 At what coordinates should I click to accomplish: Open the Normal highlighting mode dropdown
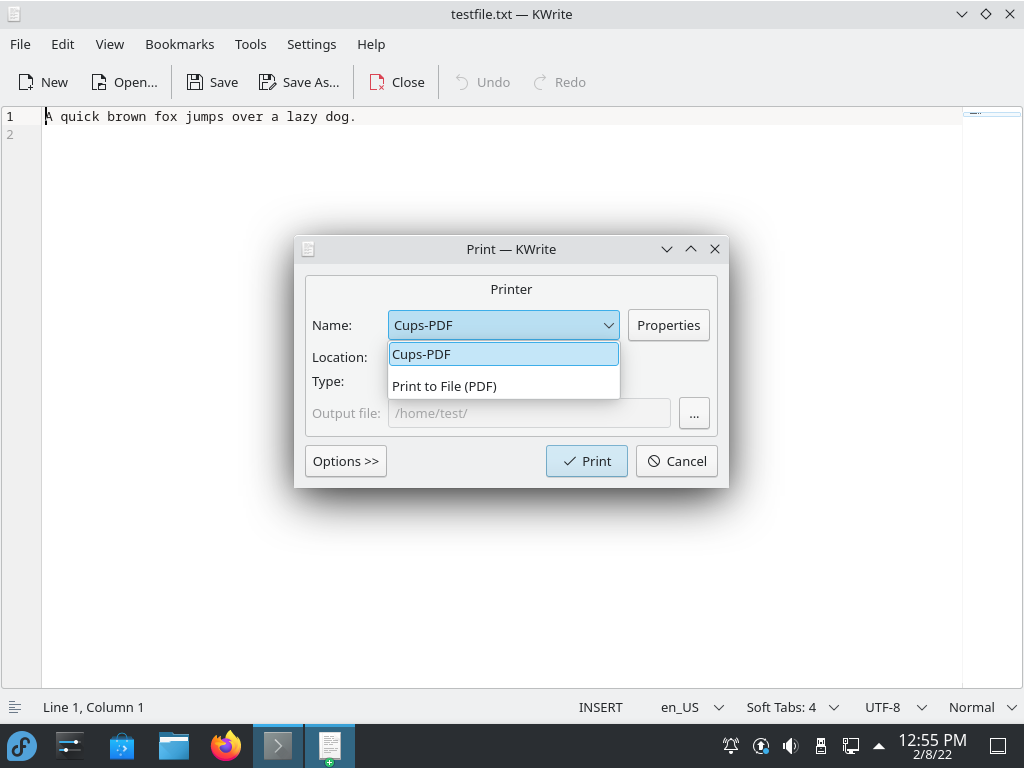pos(983,707)
